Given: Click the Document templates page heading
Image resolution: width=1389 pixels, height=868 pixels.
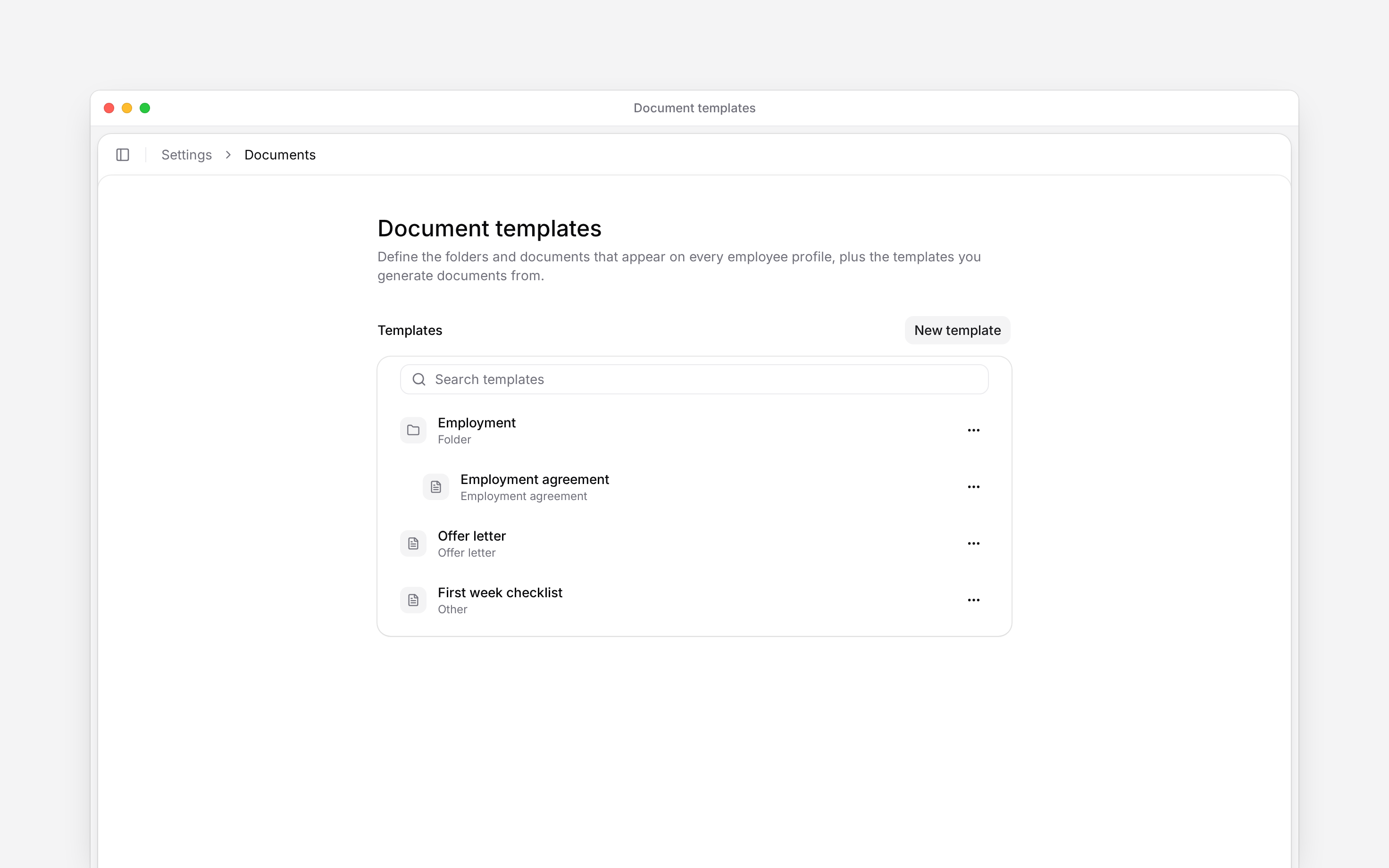Looking at the screenshot, I should pos(489,228).
